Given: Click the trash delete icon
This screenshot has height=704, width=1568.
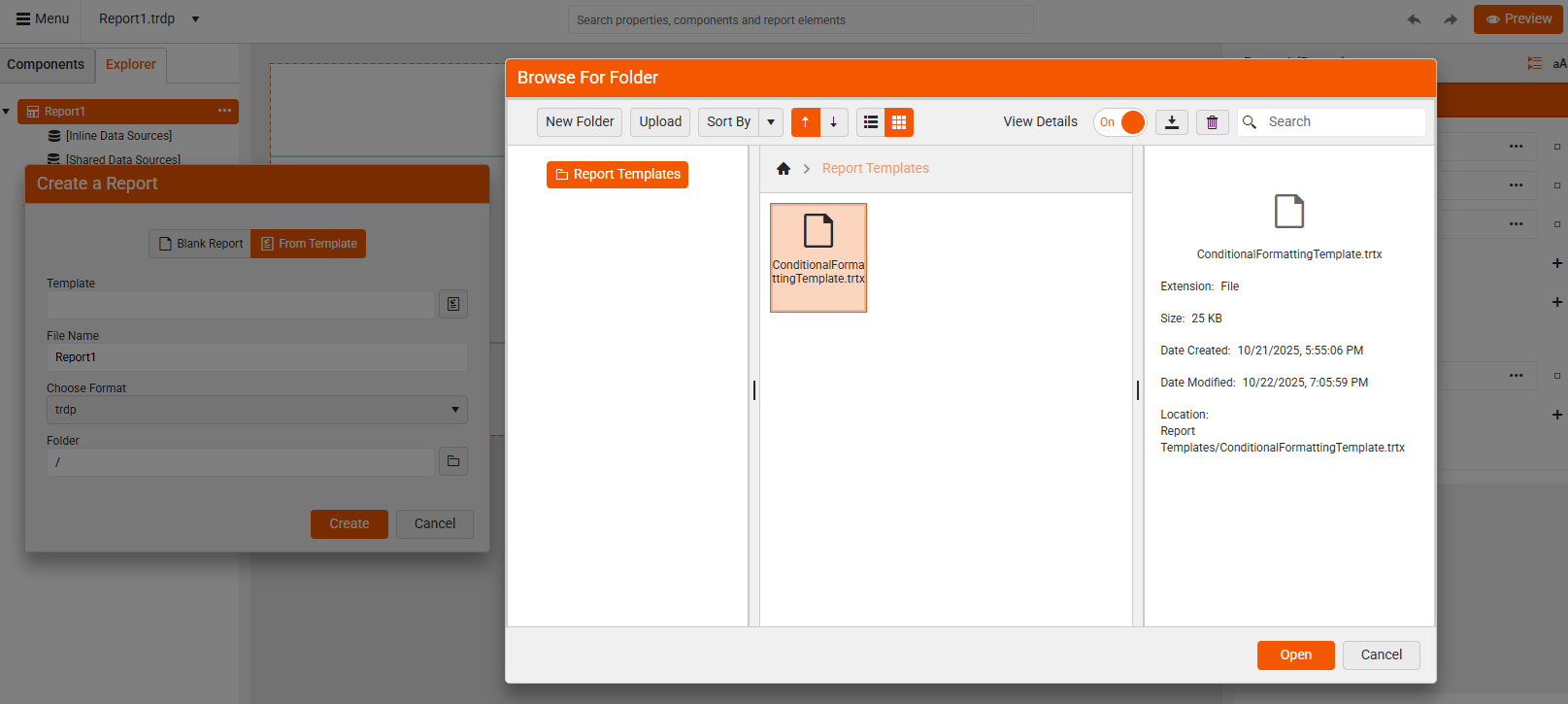Looking at the screenshot, I should pyautogui.click(x=1212, y=122).
